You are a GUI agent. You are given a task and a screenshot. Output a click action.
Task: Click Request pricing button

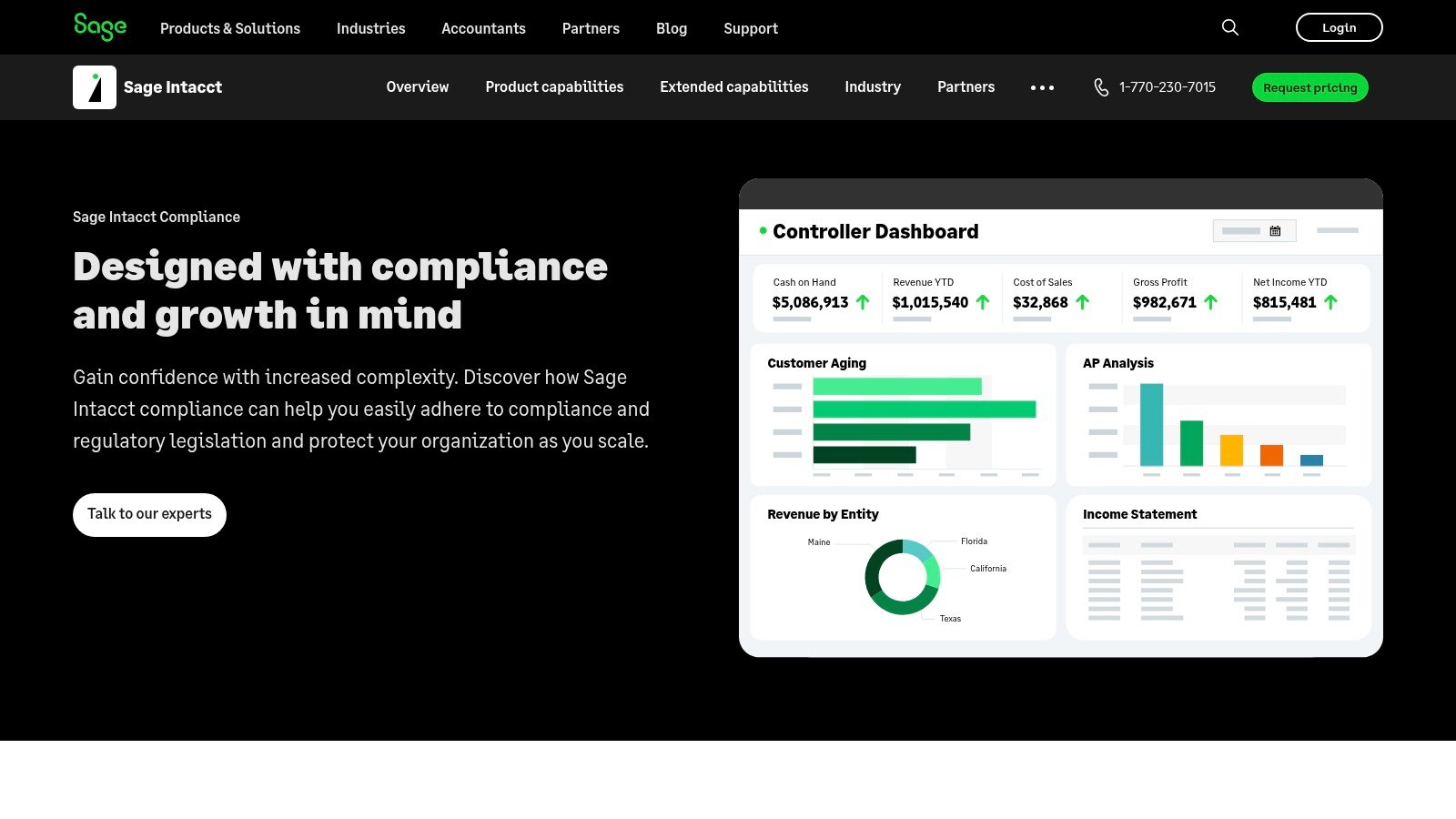(x=1310, y=87)
